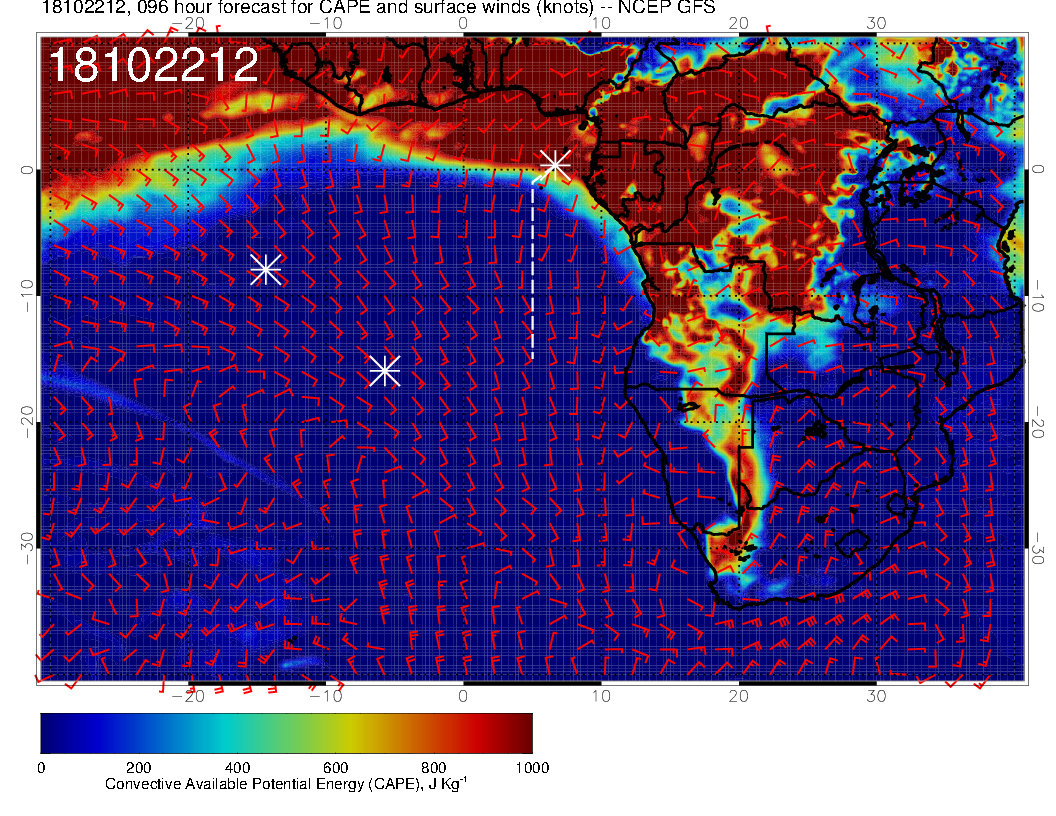This screenshot has height=816, width=1056.
Task: Click the large white 18102212 timestamp
Action: [x=153, y=66]
